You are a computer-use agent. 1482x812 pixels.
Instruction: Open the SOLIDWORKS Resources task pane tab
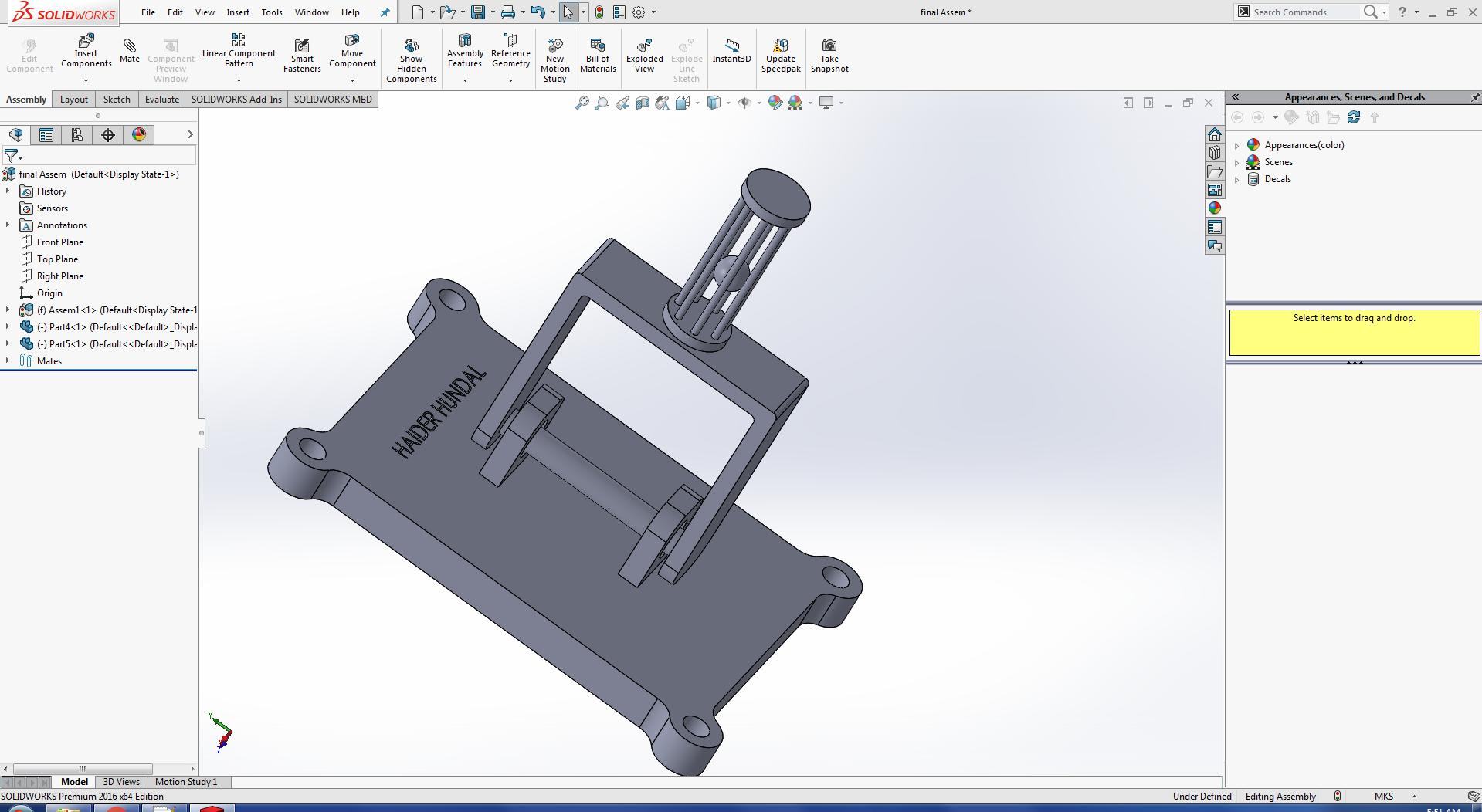pyautogui.click(x=1215, y=134)
